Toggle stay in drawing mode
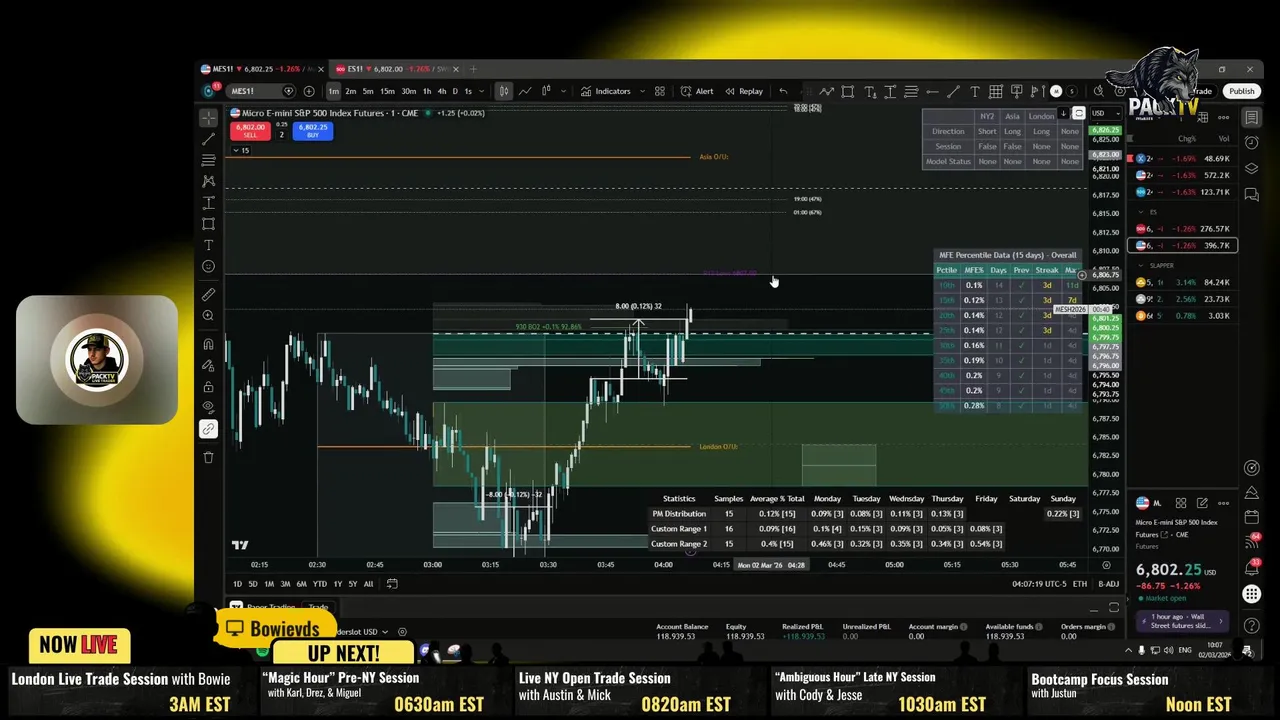 point(208,365)
